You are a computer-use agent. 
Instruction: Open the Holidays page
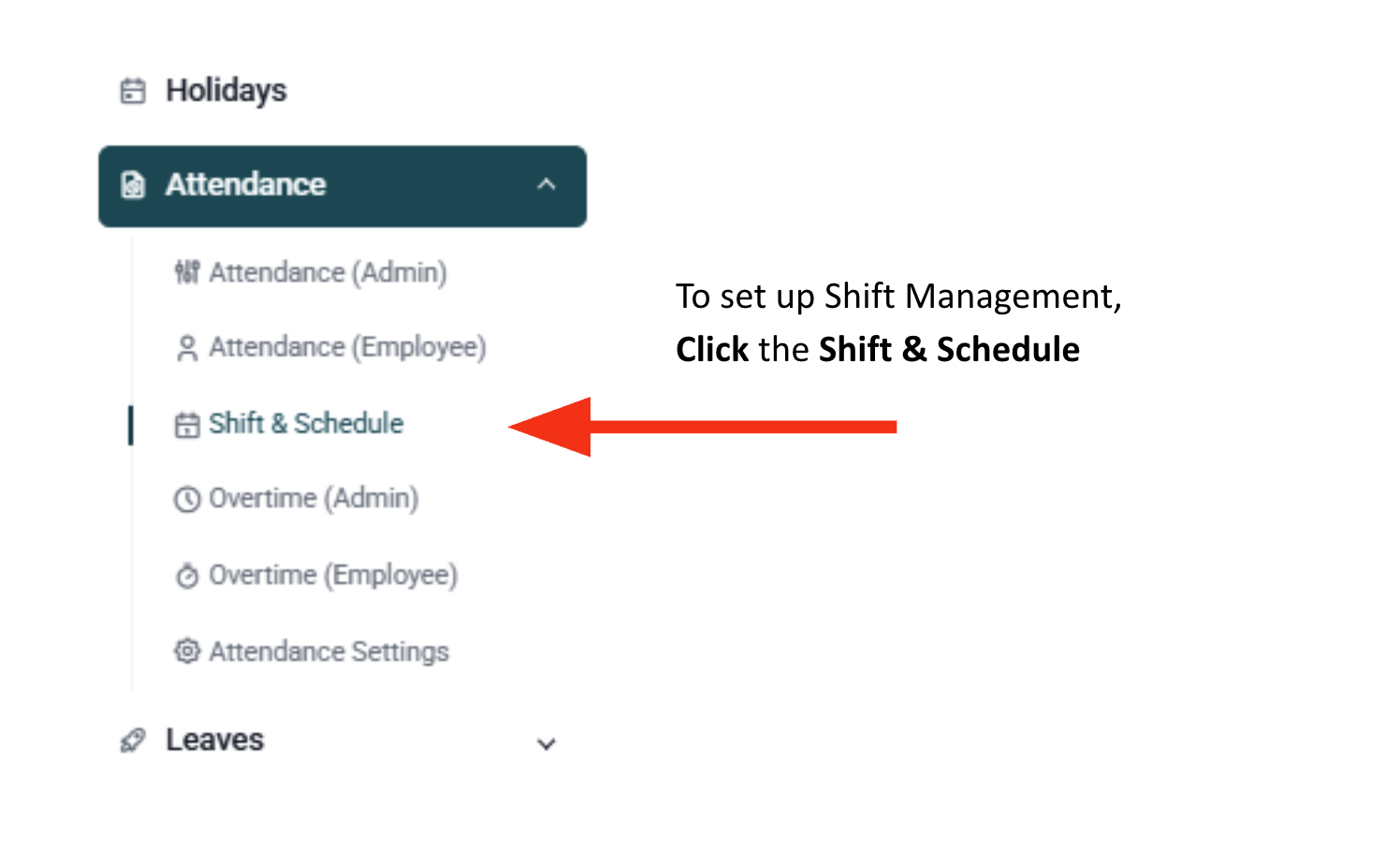point(226,91)
